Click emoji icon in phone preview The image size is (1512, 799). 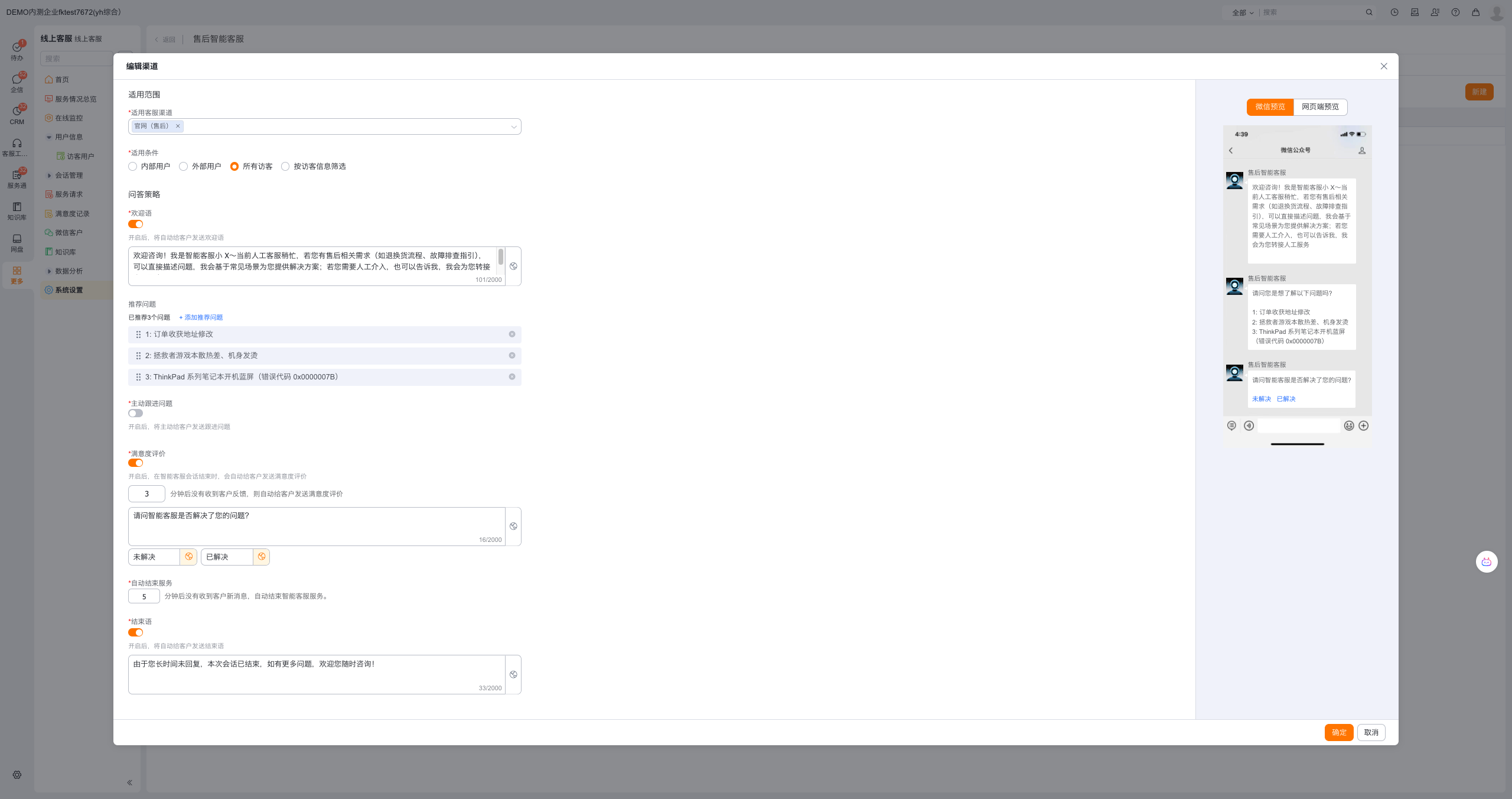tap(1349, 426)
